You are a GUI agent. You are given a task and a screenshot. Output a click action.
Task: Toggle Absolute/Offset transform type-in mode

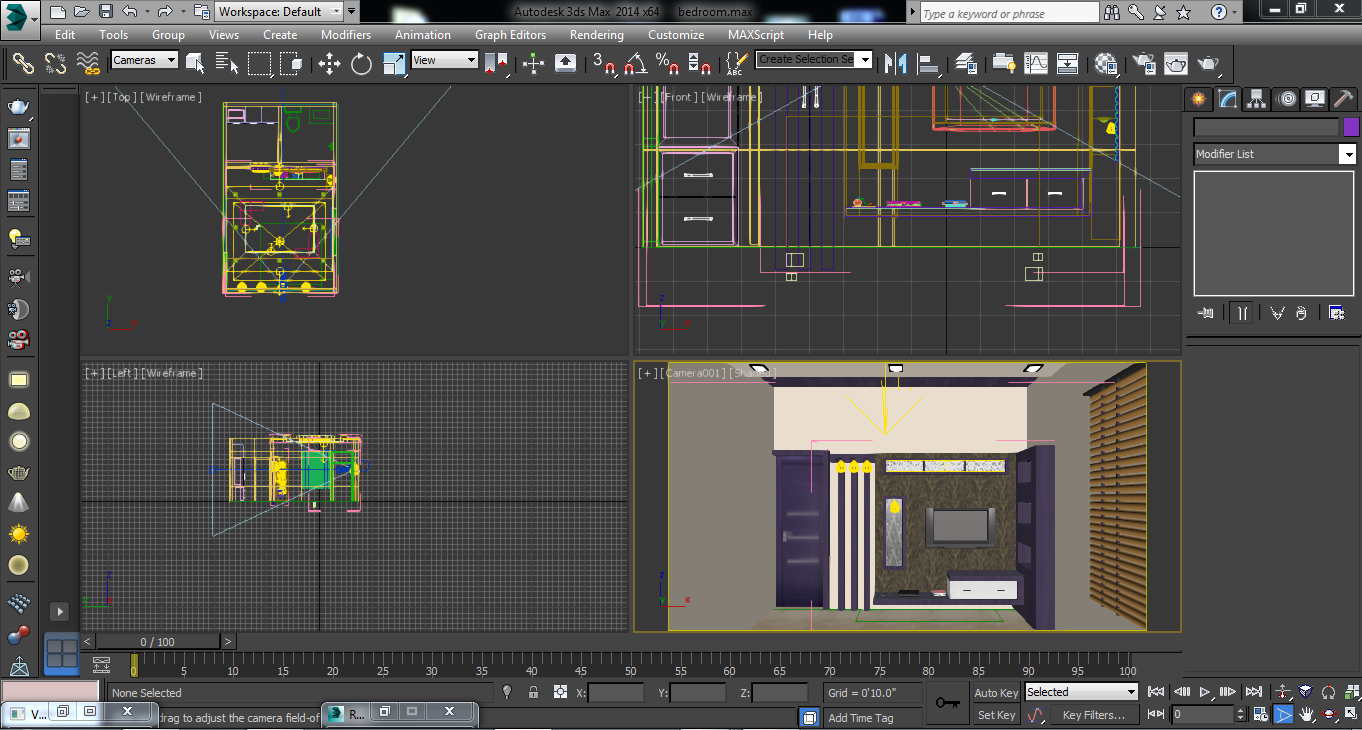pyautogui.click(x=560, y=692)
